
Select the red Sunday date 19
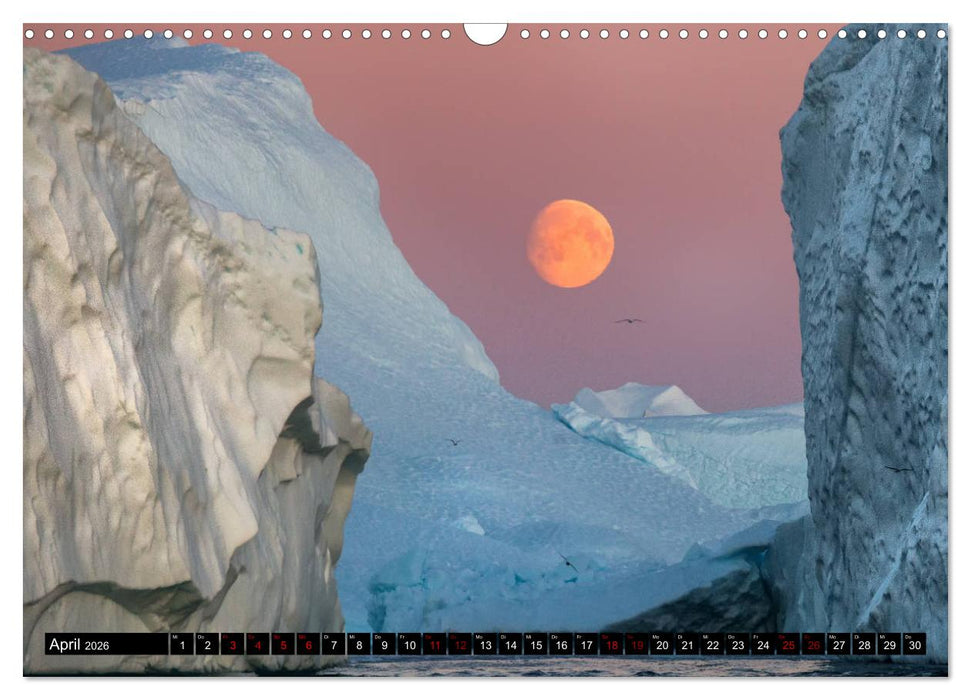(x=637, y=643)
